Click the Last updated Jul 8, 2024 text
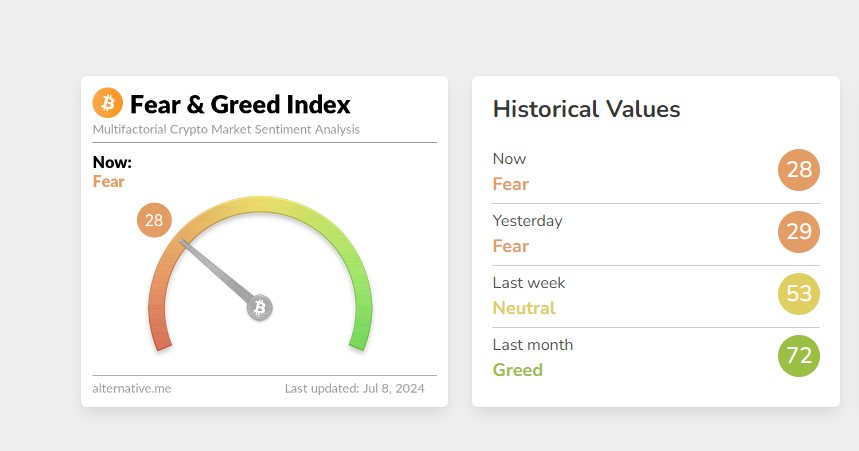 point(354,388)
